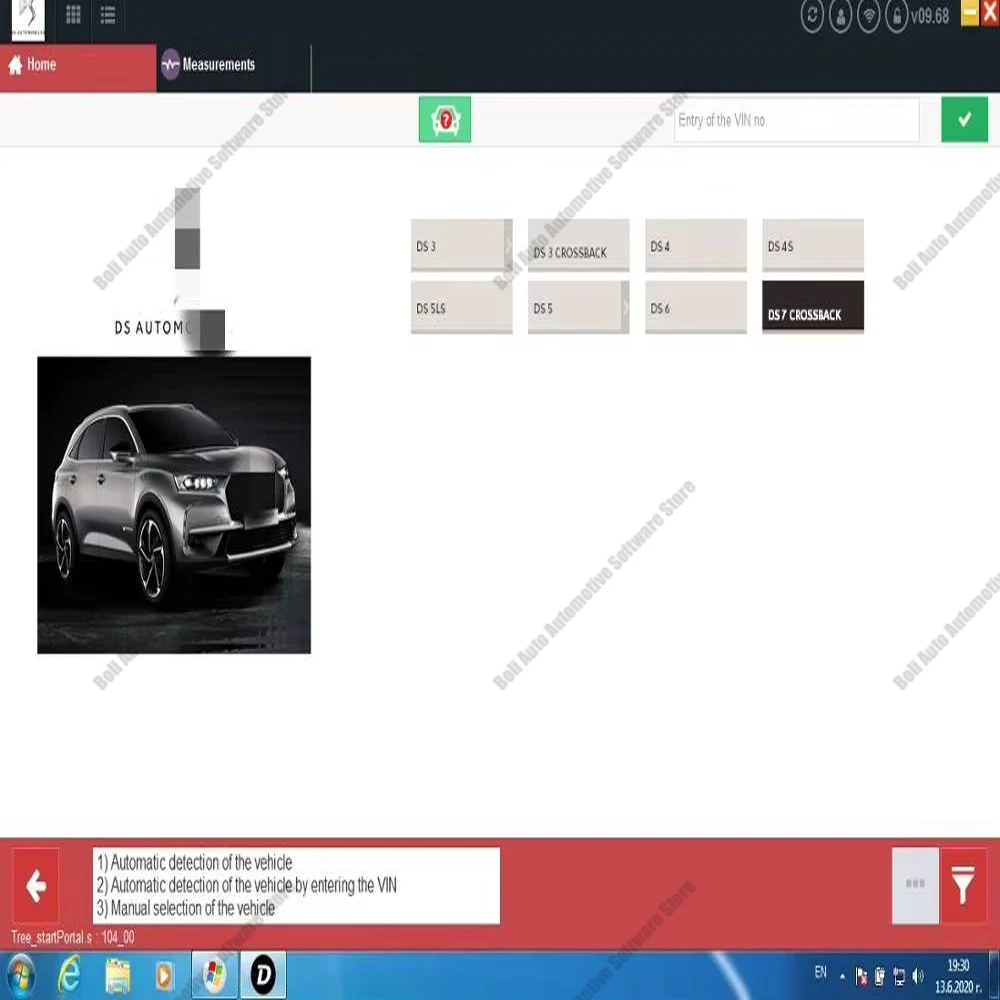Viewport: 1000px width, 1000px height.
Task: Click the unlocked padlock icon
Action: pos(897,17)
